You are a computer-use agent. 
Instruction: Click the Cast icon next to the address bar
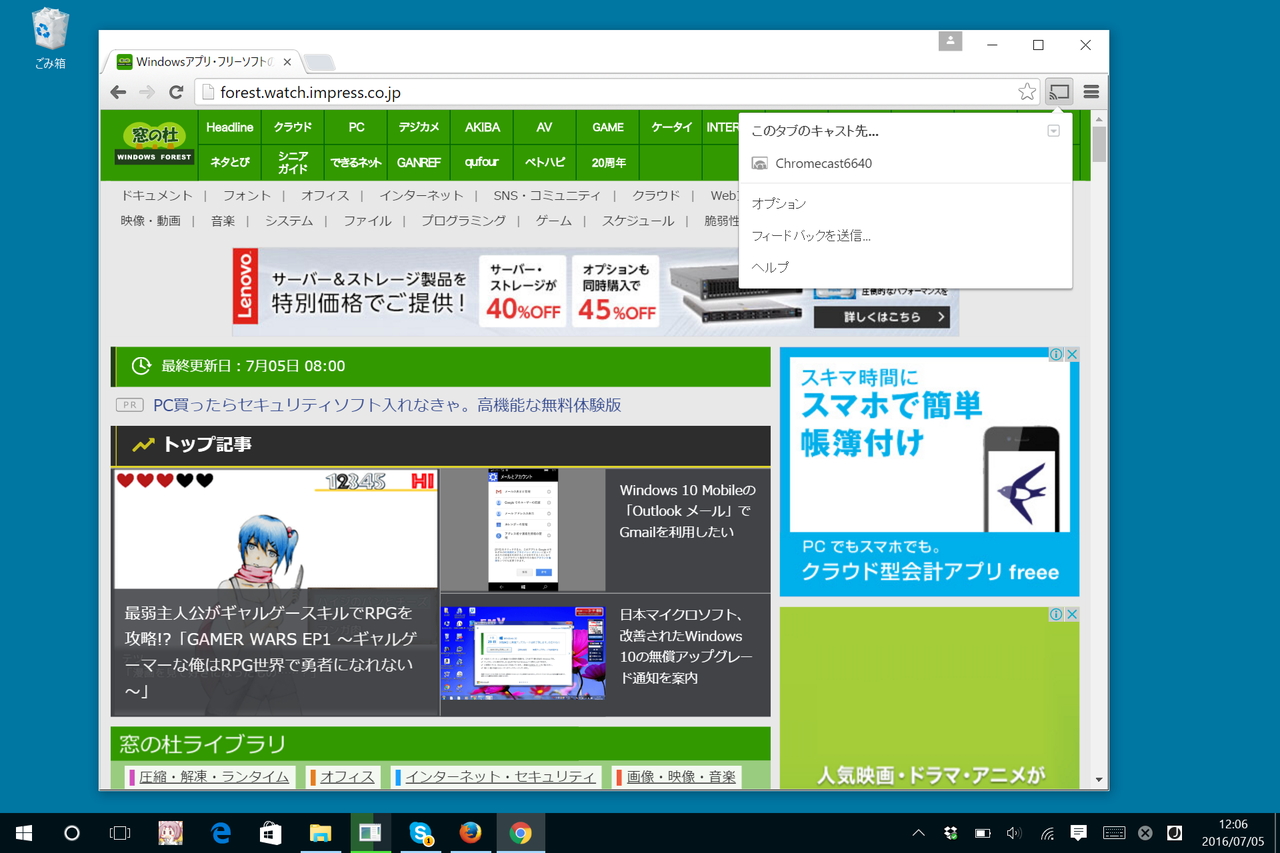[1058, 91]
